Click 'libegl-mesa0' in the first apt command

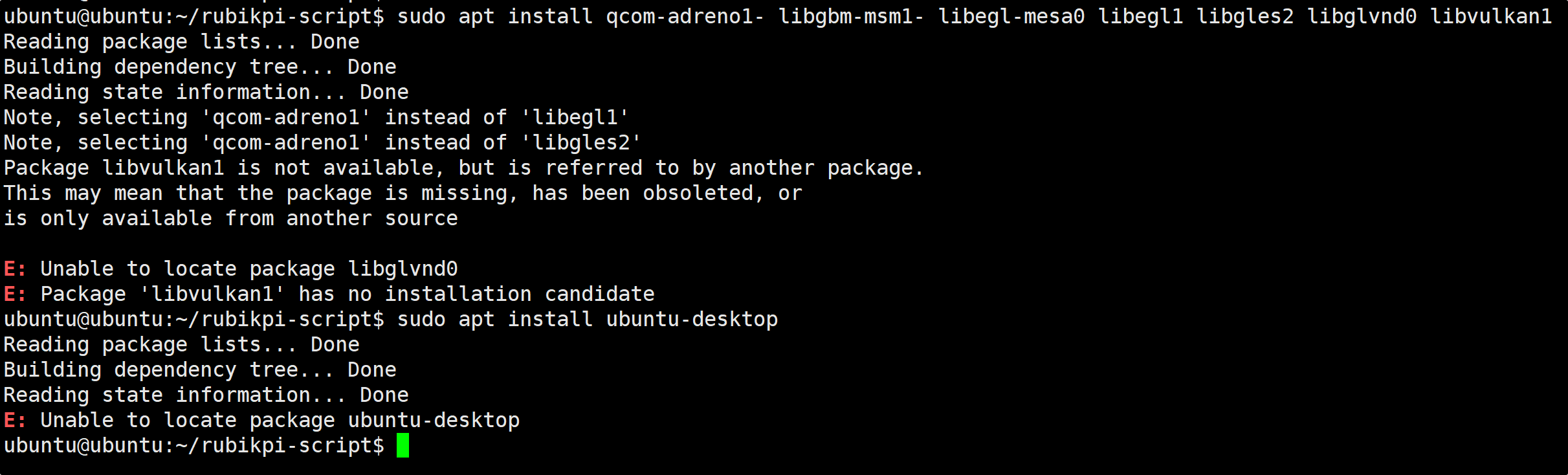click(1011, 16)
